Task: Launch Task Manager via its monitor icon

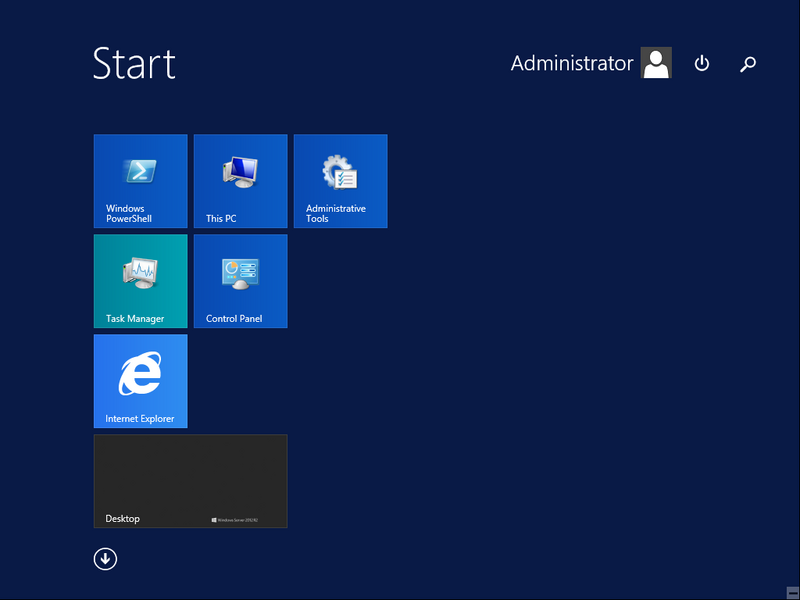Action: point(140,272)
